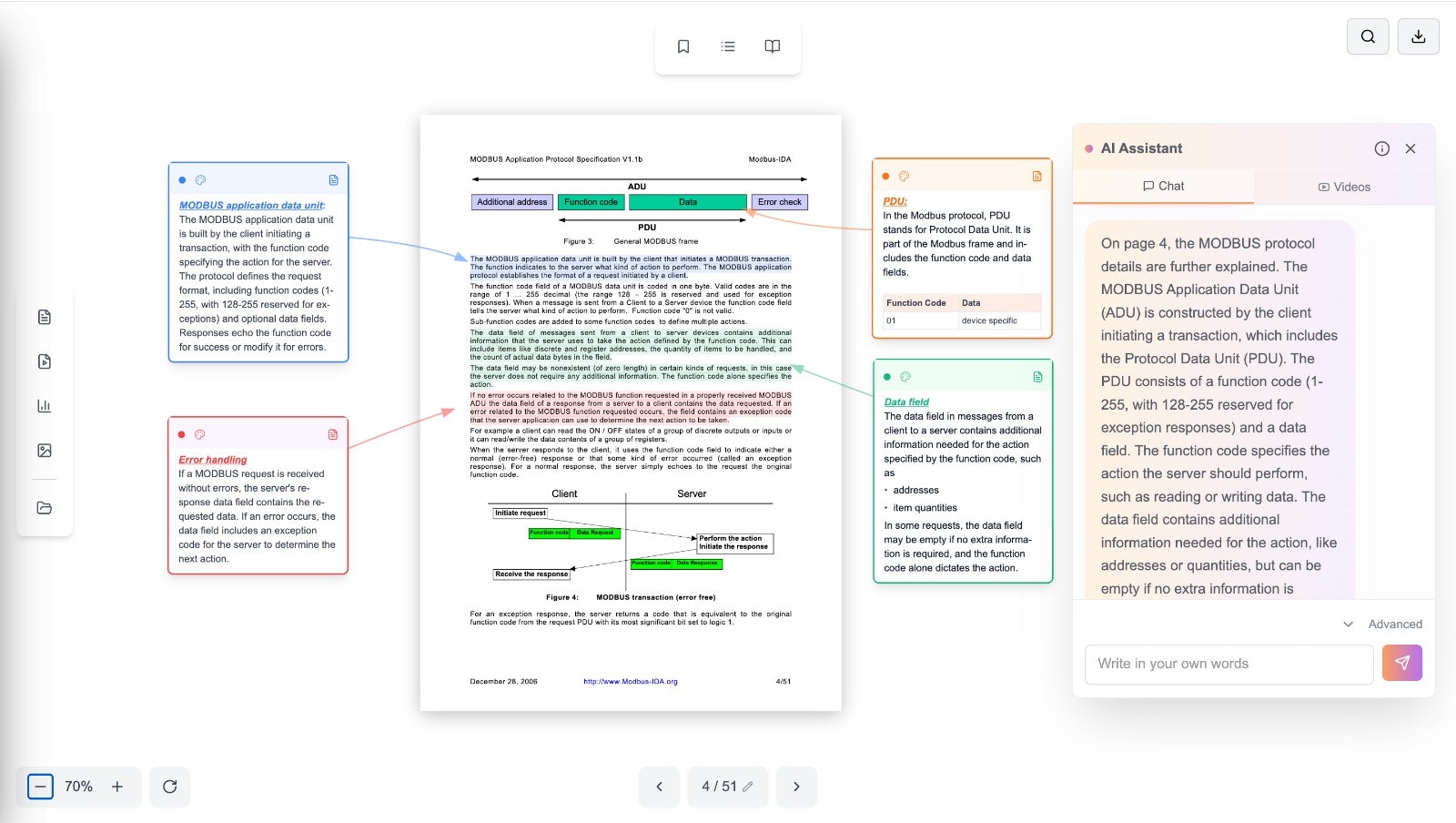Click the Data field note heading
This screenshot has height=823, width=1456.
[906, 401]
